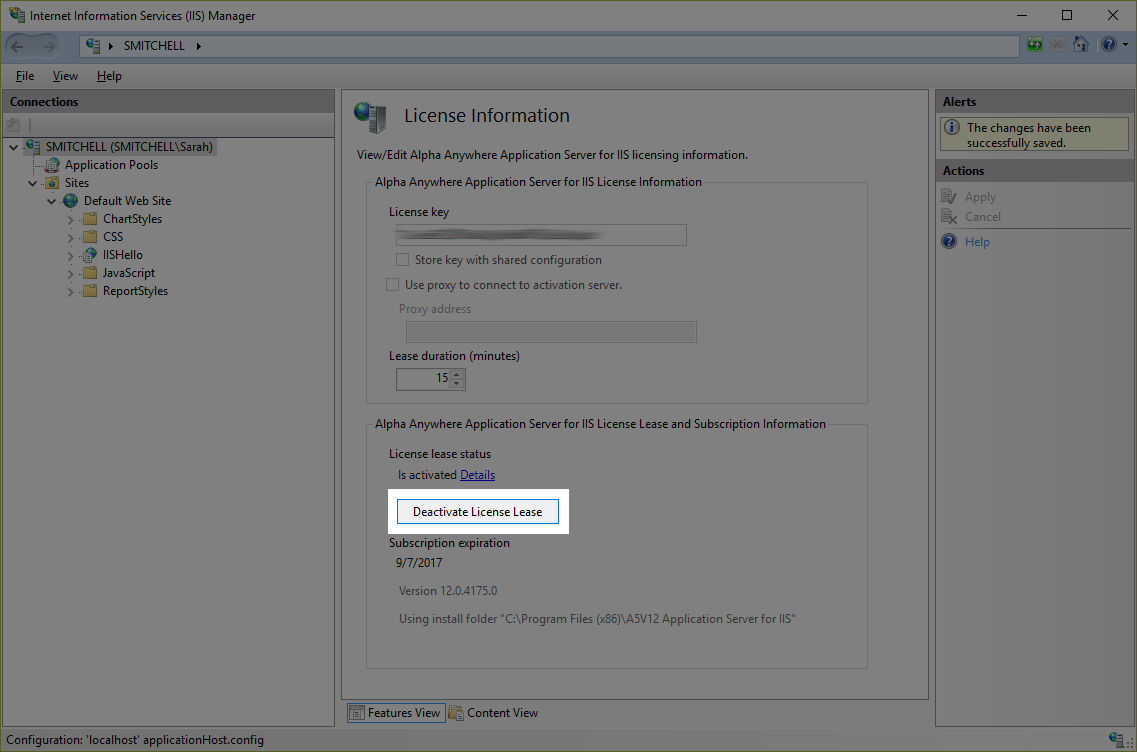Viewport: 1137px width, 752px height.
Task: Click the Cancel icon in Actions
Action: click(949, 216)
